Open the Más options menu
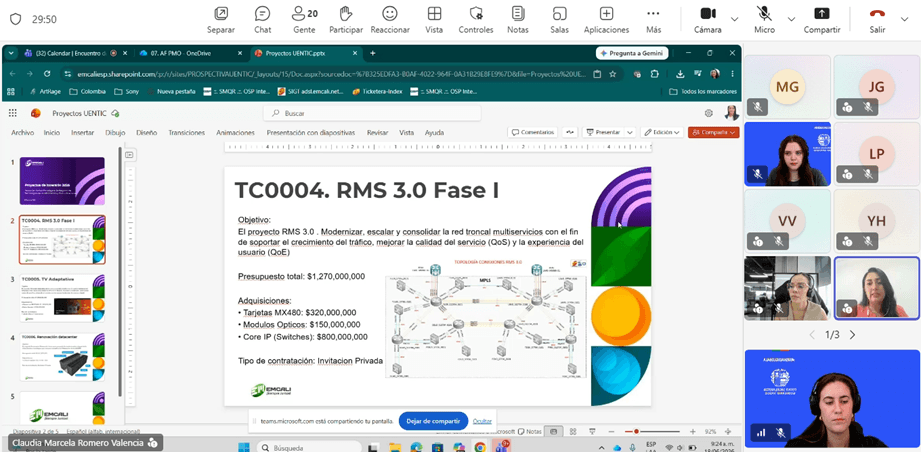Viewport: 921px width, 452px height. 653,19
